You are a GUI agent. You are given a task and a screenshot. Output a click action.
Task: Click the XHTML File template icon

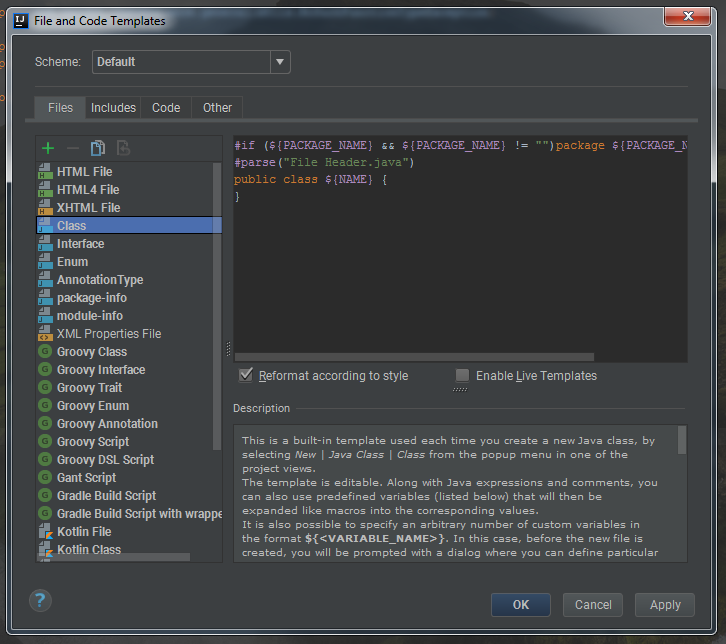point(45,207)
